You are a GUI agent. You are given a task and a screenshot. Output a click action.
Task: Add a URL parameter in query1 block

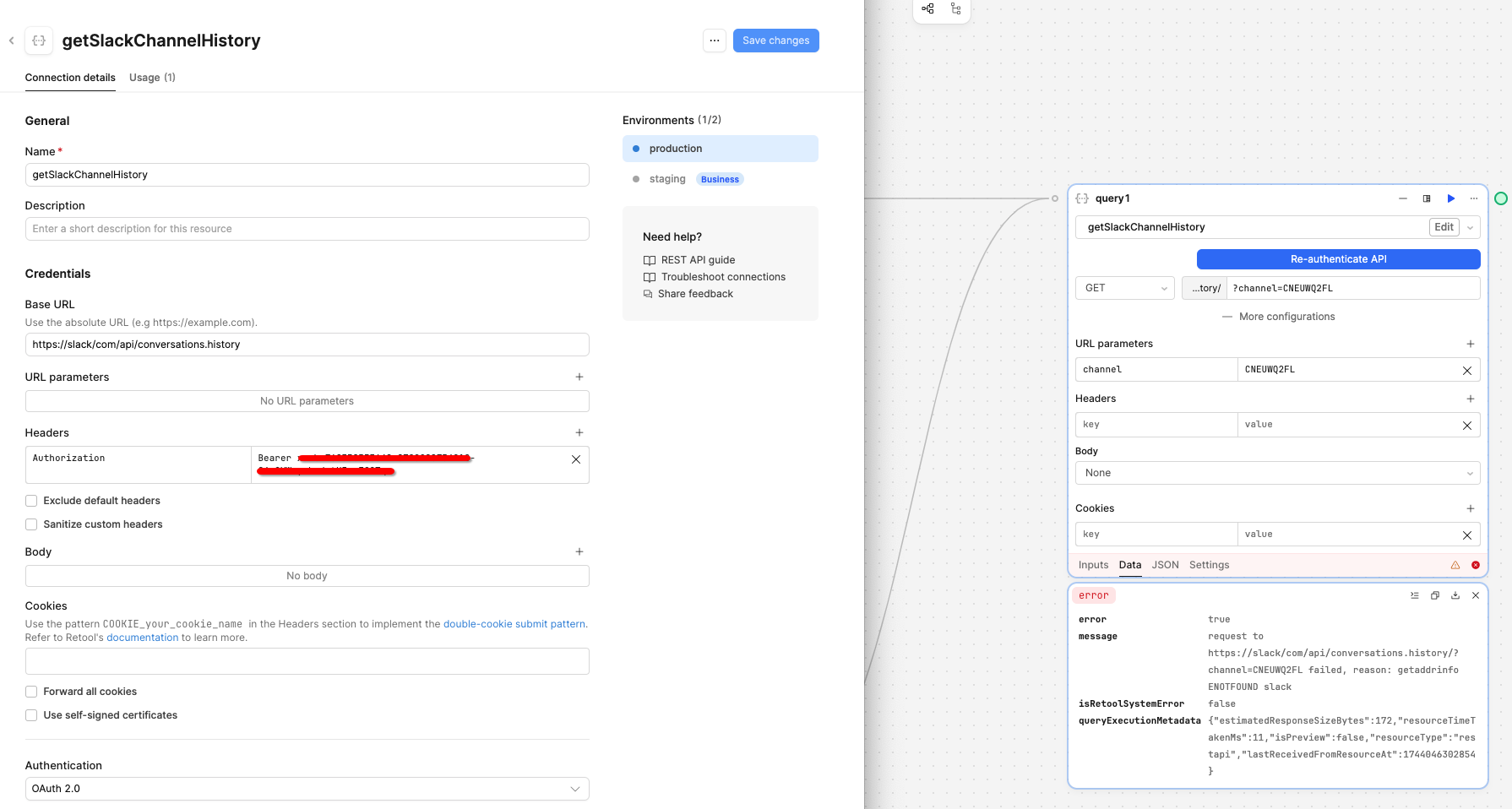[x=1470, y=344]
